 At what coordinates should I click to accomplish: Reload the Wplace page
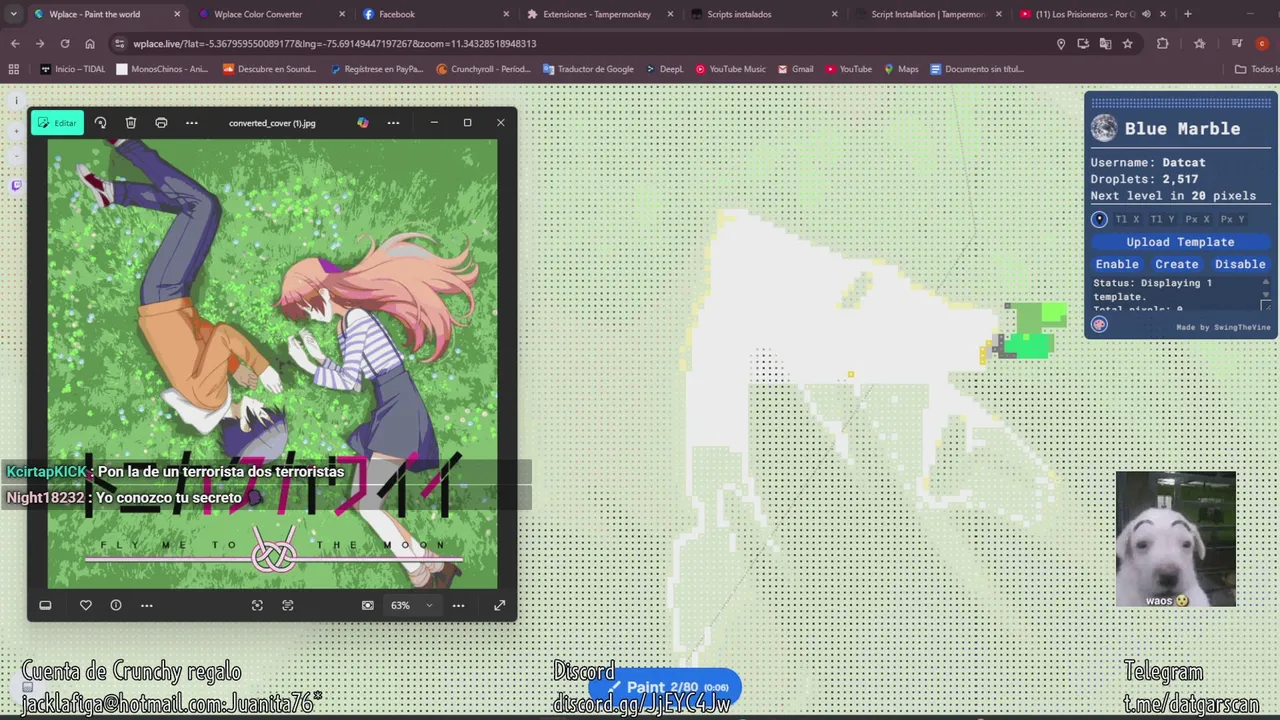[65, 44]
